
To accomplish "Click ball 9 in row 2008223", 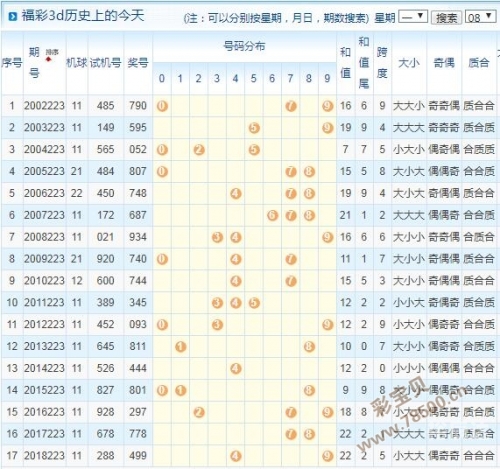I will pos(328,237).
